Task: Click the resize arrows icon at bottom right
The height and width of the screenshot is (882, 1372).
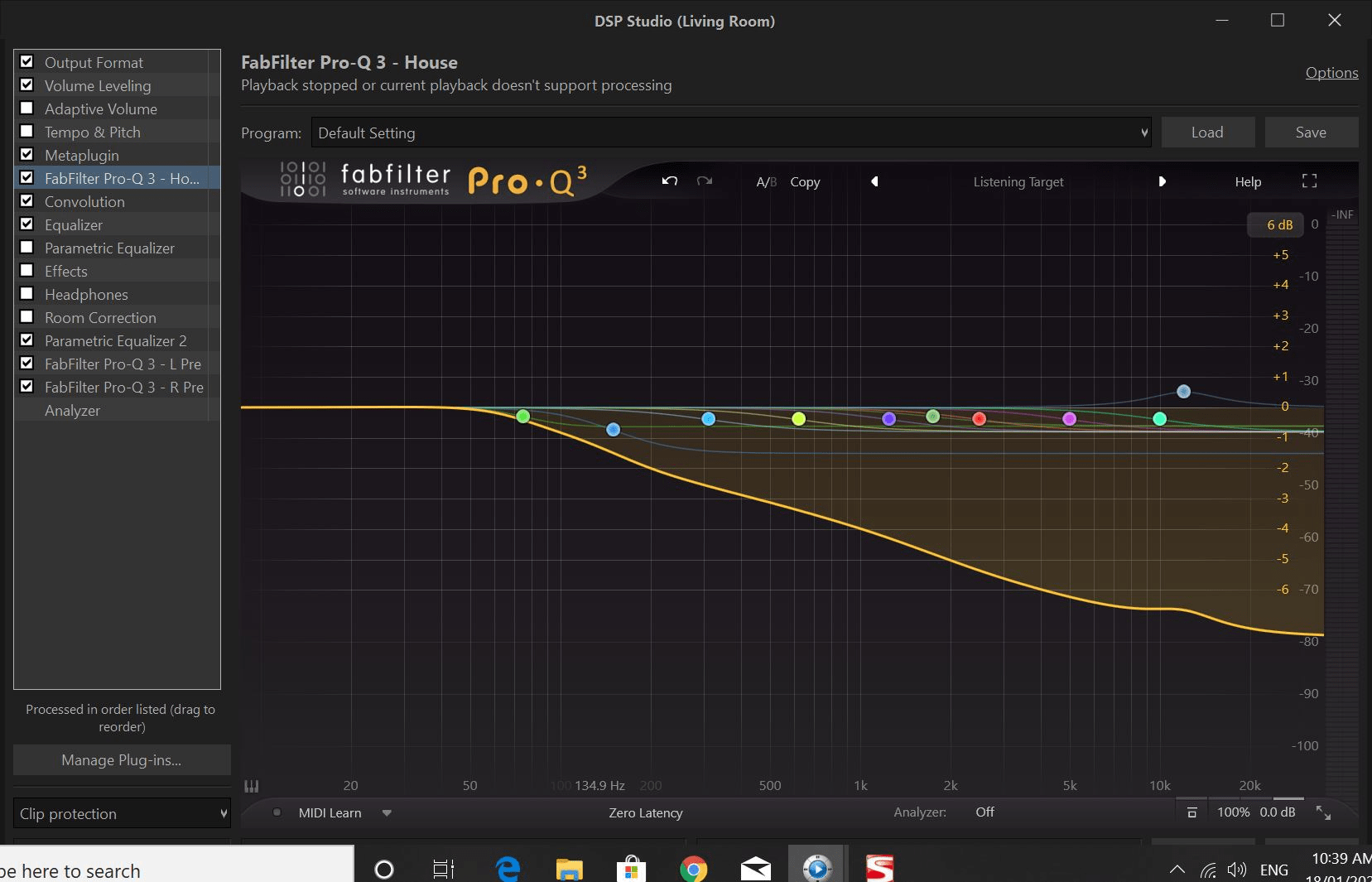Action: point(1323,812)
